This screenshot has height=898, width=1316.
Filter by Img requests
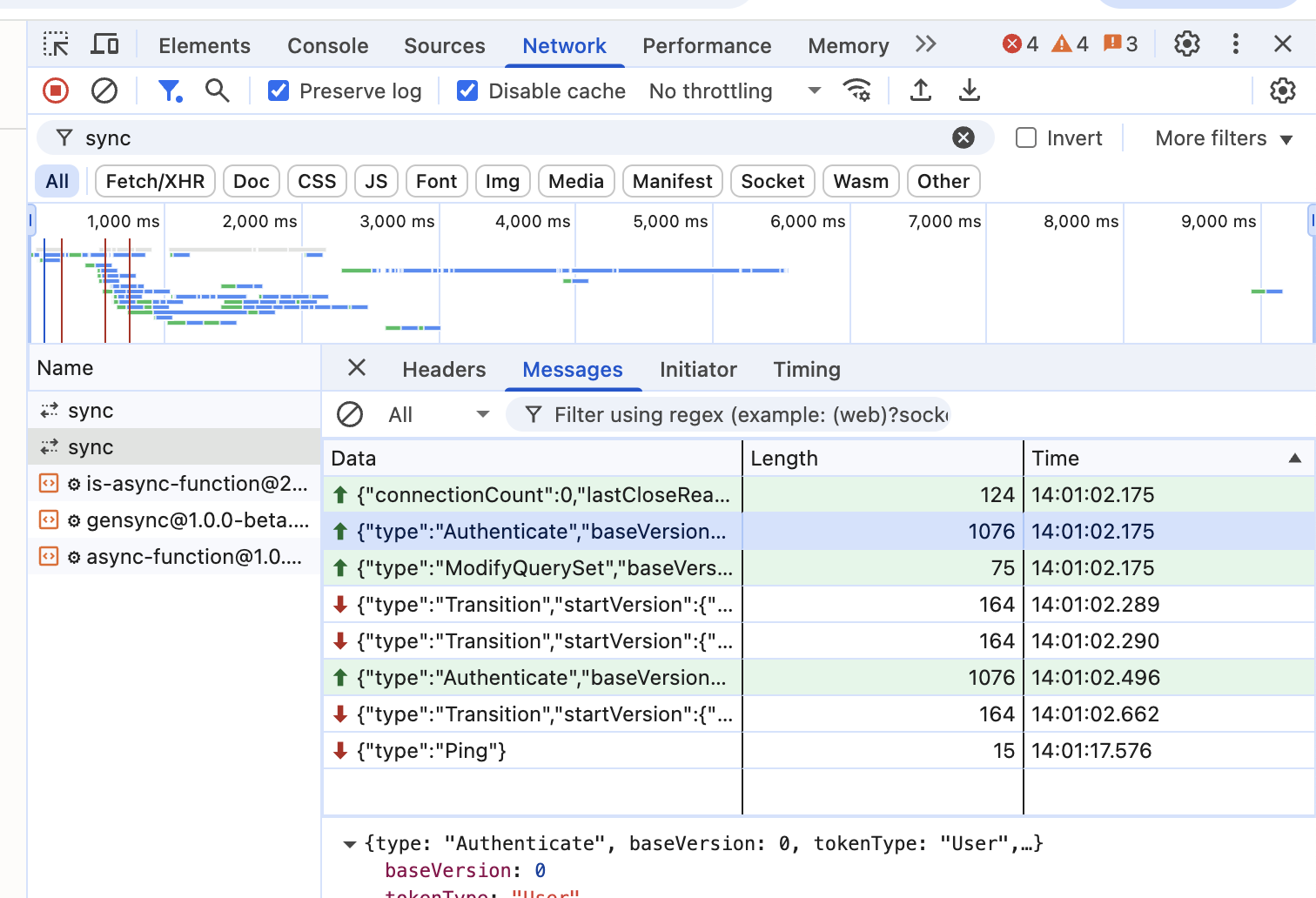pyautogui.click(x=502, y=181)
